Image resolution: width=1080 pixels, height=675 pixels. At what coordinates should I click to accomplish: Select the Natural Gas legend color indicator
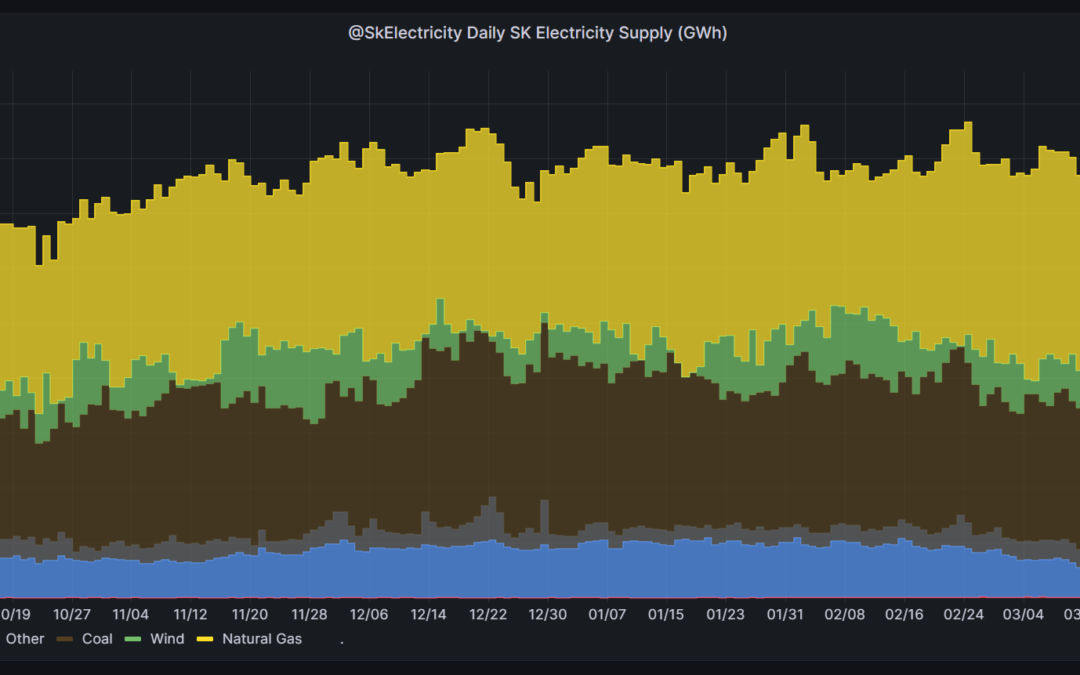[x=205, y=638]
